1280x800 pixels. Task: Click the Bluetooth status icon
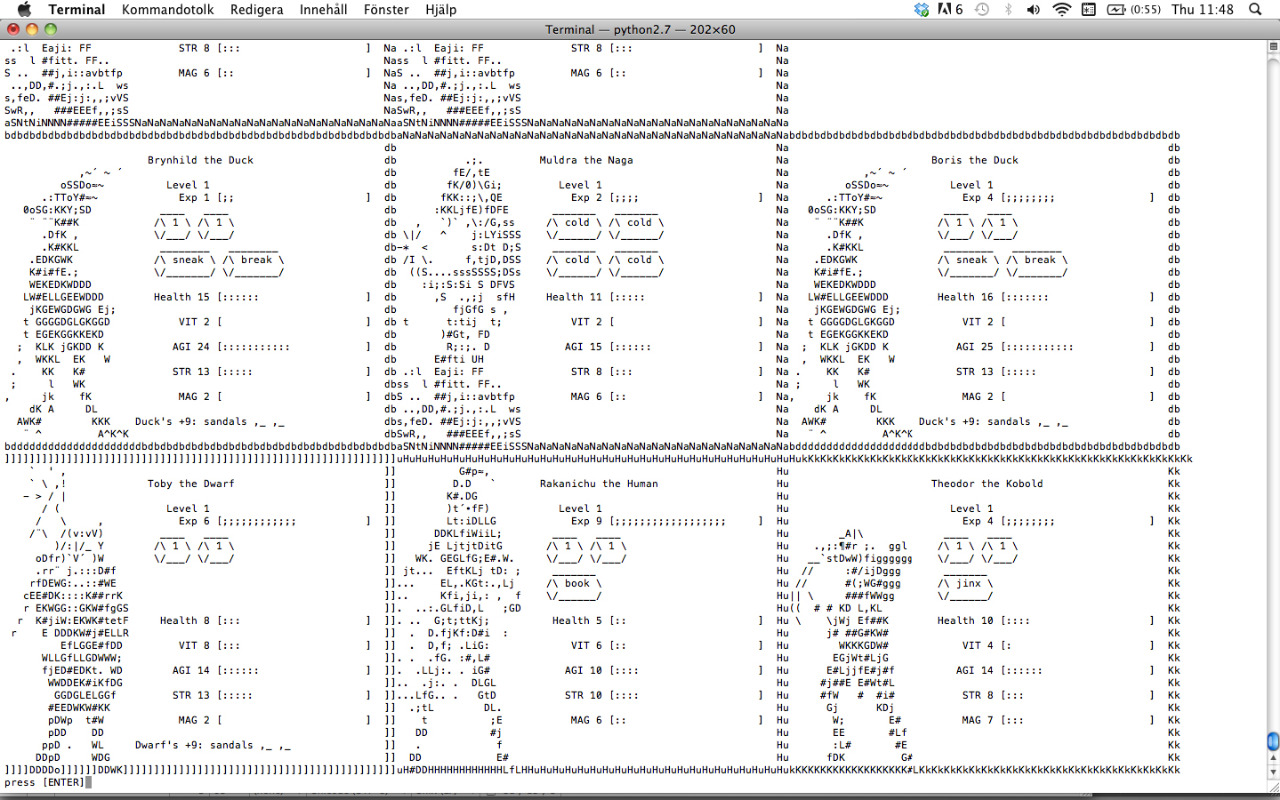pyautogui.click(x=1008, y=10)
